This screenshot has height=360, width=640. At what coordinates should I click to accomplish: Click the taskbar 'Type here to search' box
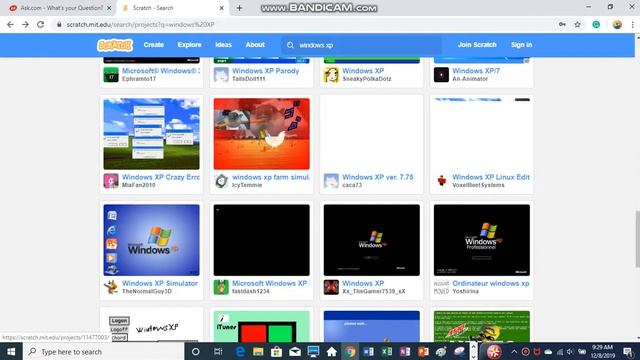coord(104,351)
